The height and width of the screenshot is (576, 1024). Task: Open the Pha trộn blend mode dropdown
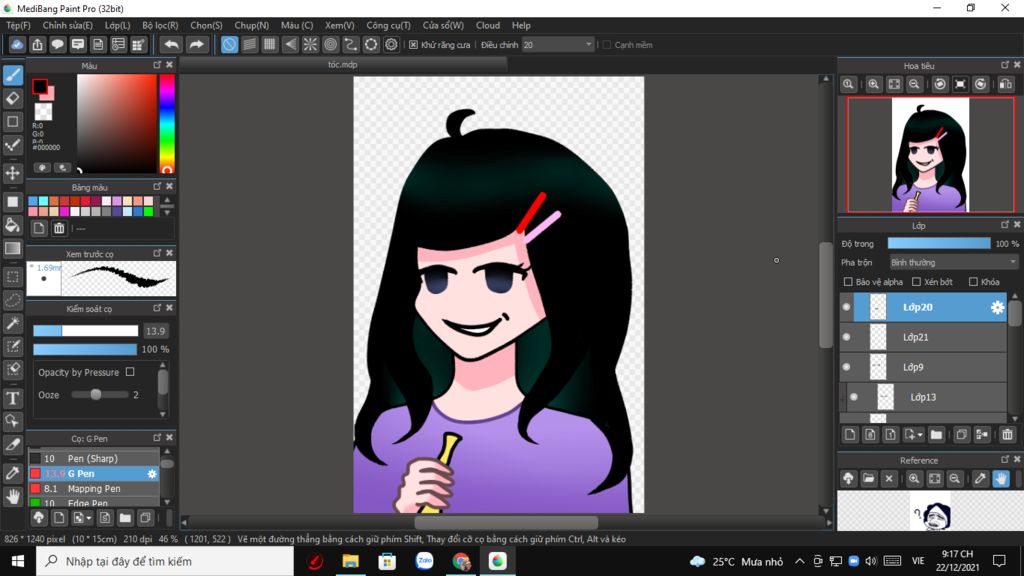953,263
